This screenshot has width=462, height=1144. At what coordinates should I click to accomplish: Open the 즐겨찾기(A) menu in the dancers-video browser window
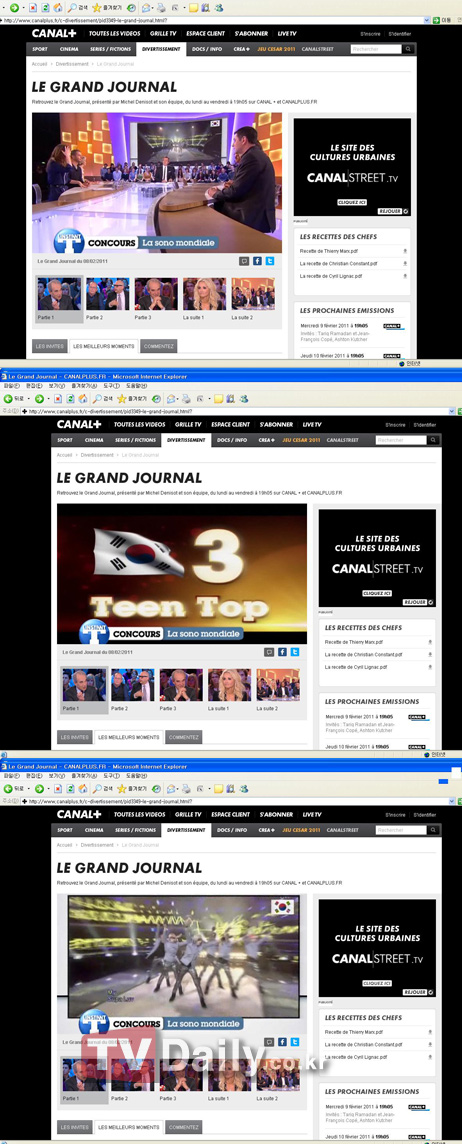85,776
